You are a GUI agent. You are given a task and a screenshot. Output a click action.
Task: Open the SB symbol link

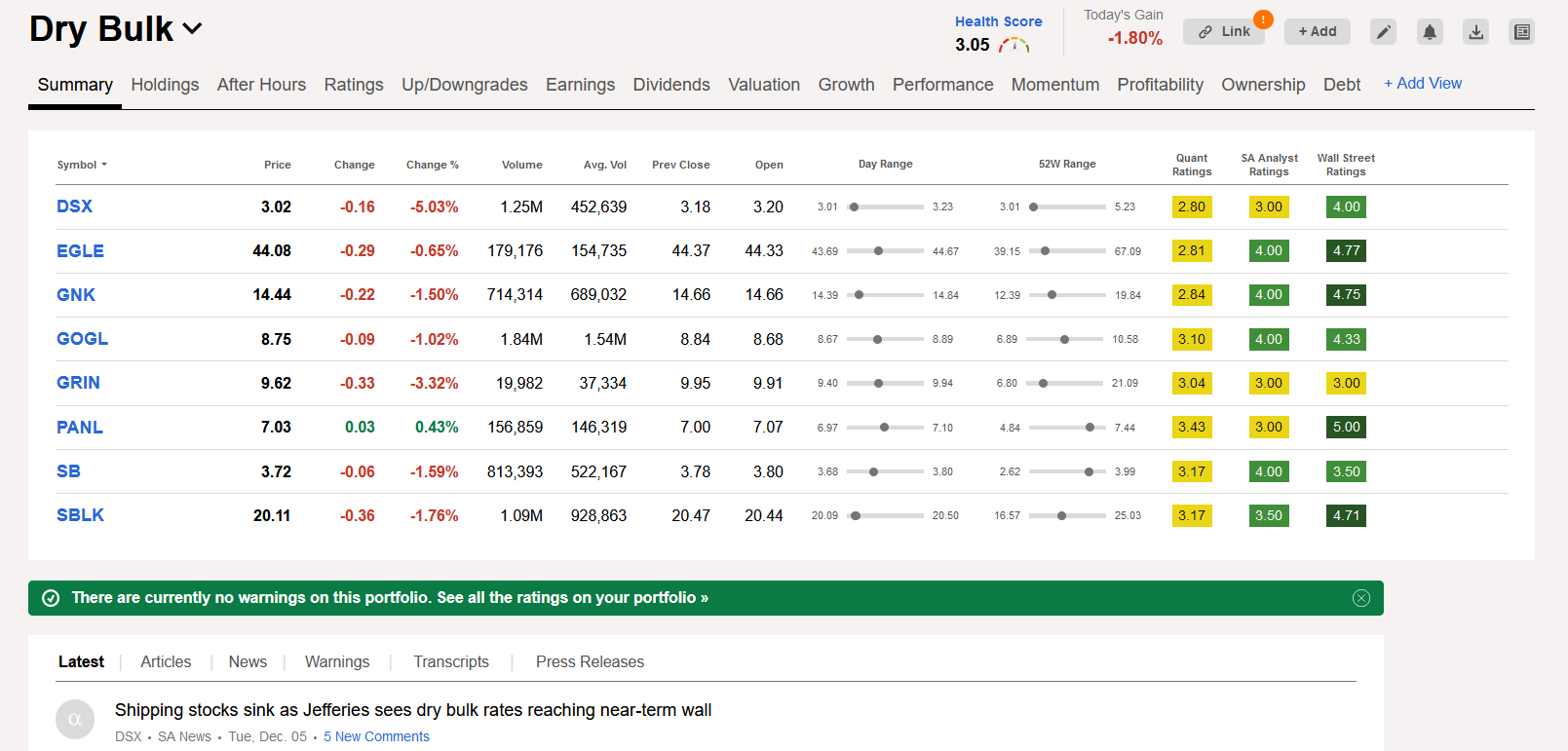[68, 471]
